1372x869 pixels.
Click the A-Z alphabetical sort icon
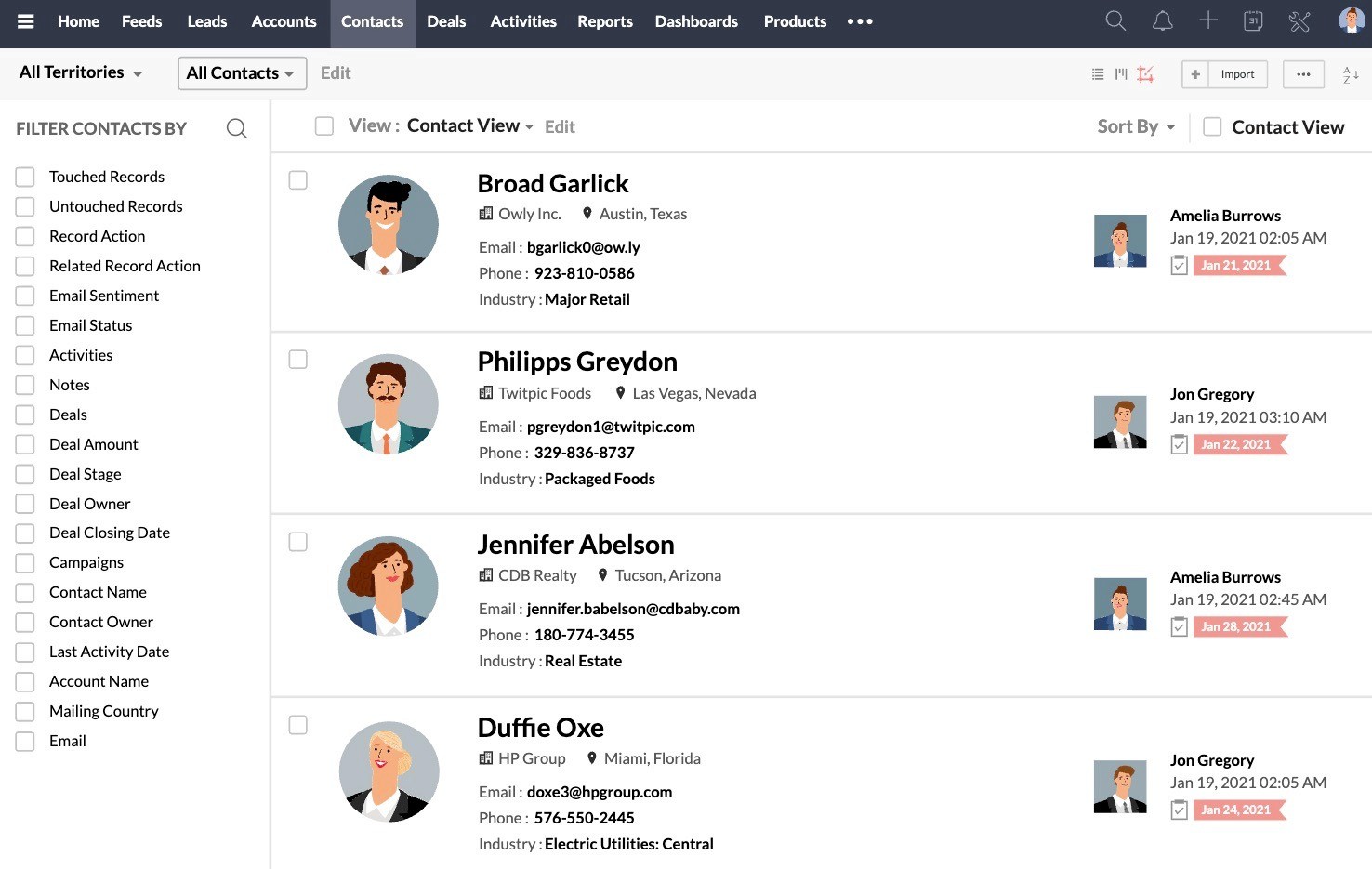pos(1351,74)
